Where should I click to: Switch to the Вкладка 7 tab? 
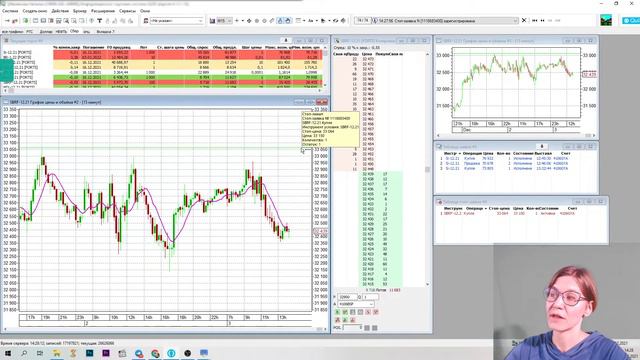point(105,31)
